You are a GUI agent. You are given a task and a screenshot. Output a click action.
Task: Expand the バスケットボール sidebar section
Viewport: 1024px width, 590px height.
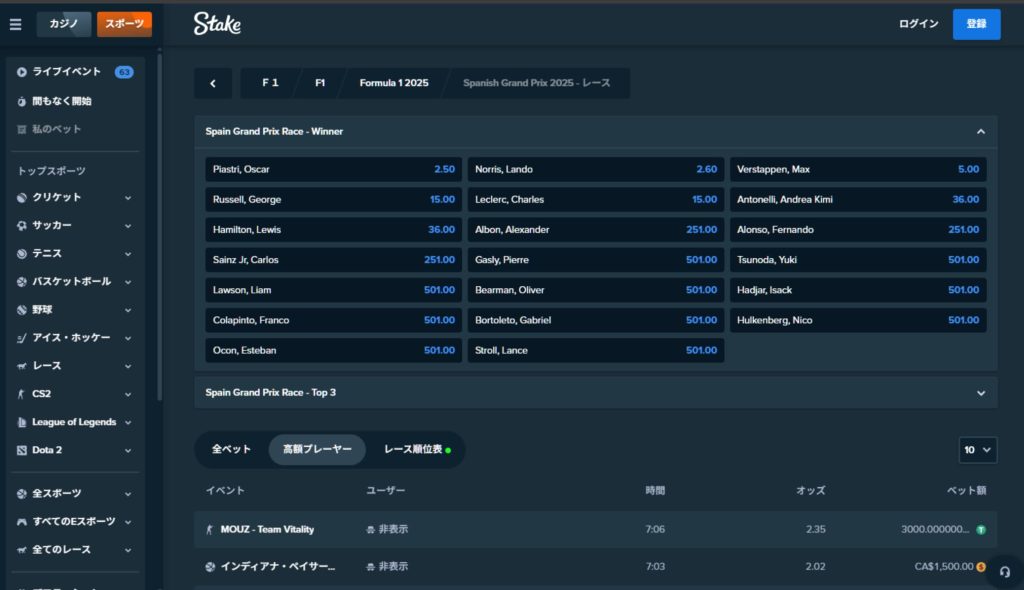click(128, 282)
